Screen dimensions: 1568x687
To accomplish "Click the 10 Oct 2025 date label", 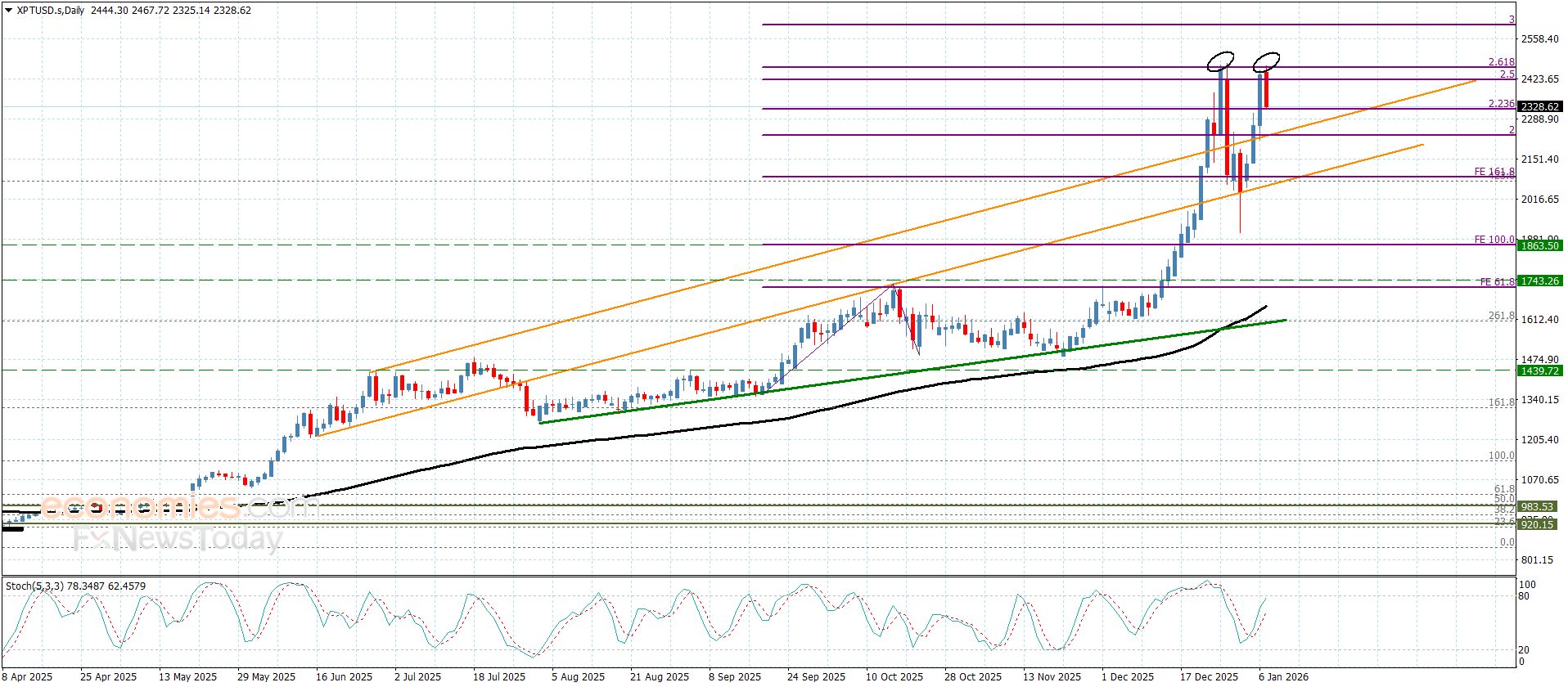I will point(894,676).
